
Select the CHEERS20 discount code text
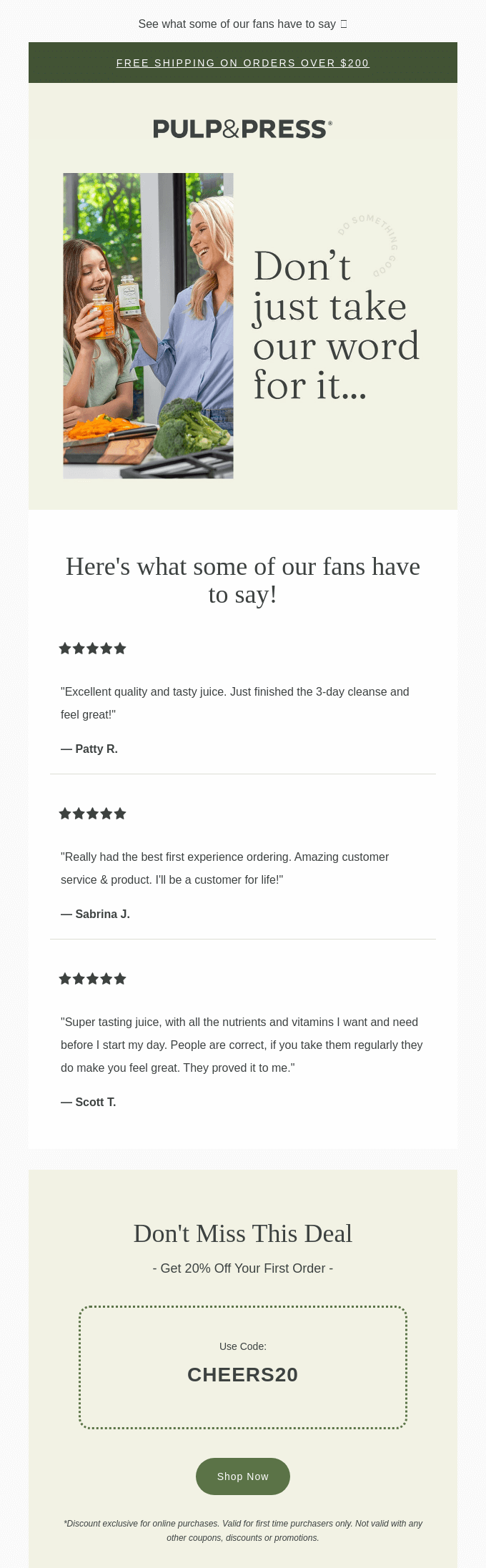pyautogui.click(x=242, y=1374)
